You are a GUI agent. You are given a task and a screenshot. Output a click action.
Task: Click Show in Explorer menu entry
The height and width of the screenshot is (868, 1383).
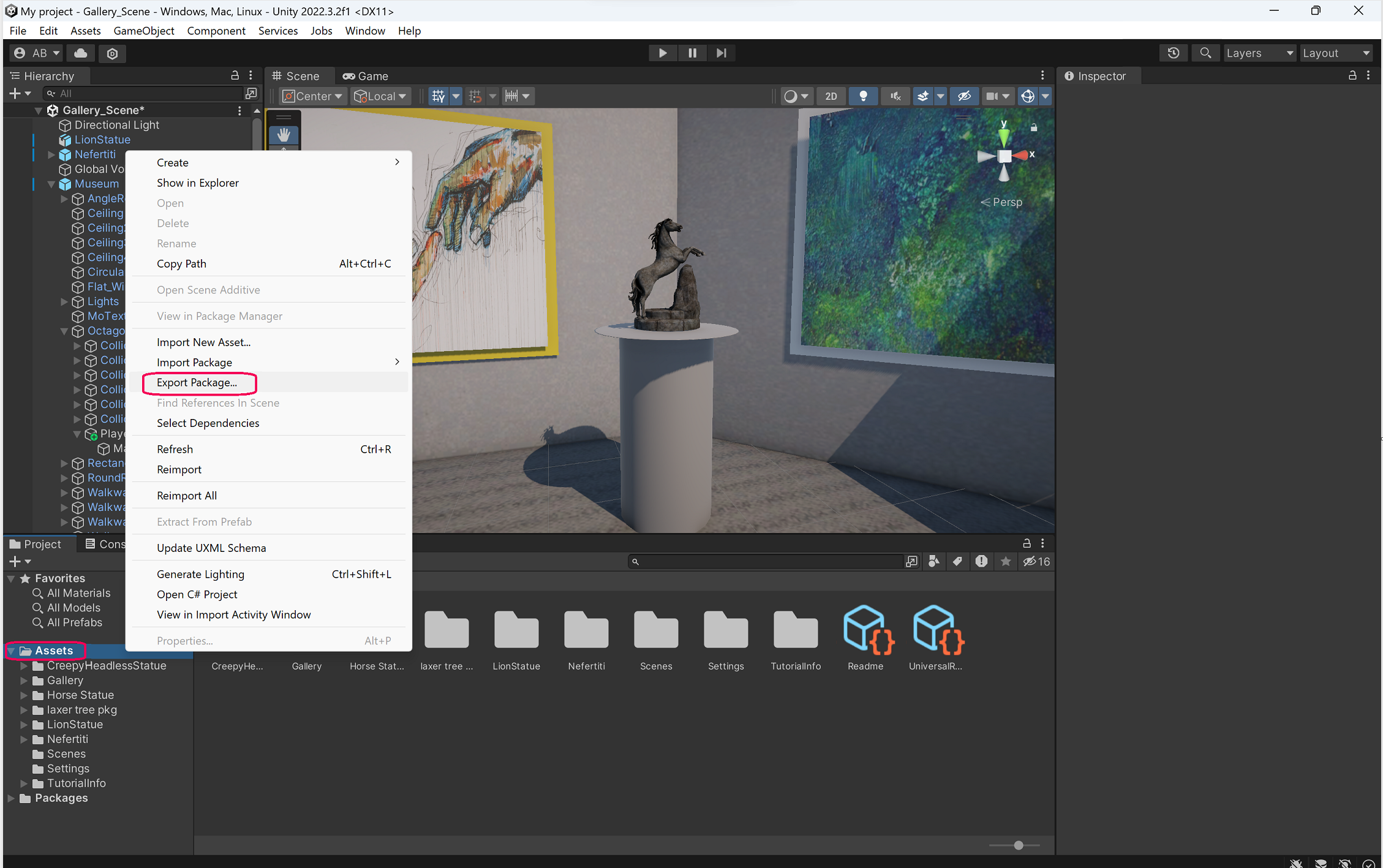click(x=197, y=183)
